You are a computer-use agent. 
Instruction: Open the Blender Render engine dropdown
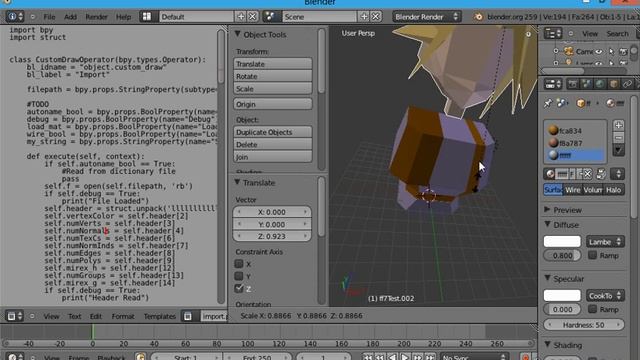(427, 17)
